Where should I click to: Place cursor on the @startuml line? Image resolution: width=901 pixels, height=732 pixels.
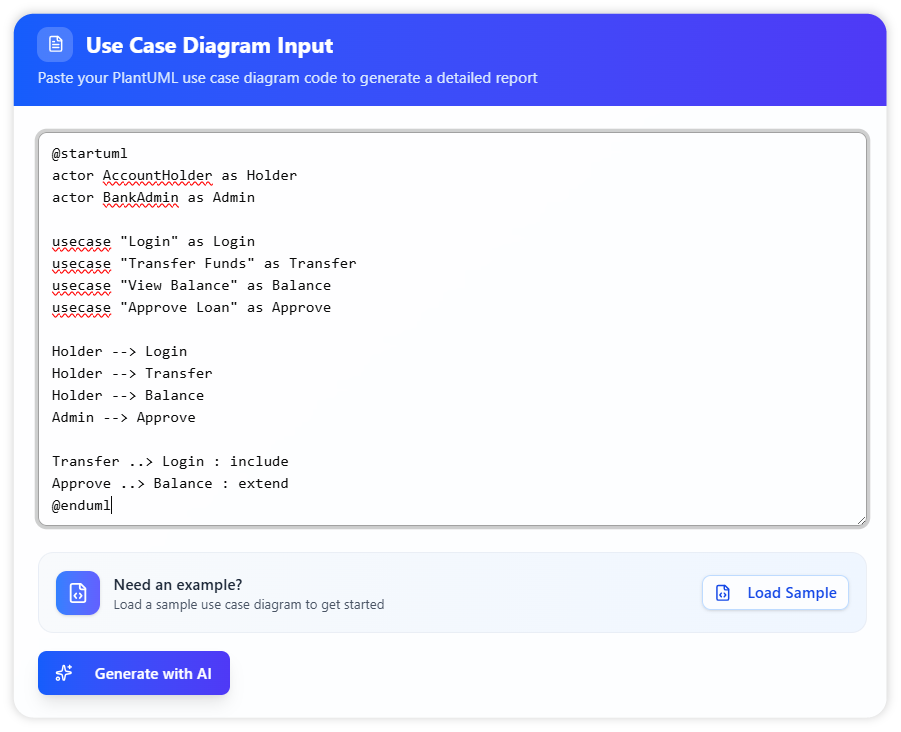click(x=90, y=154)
